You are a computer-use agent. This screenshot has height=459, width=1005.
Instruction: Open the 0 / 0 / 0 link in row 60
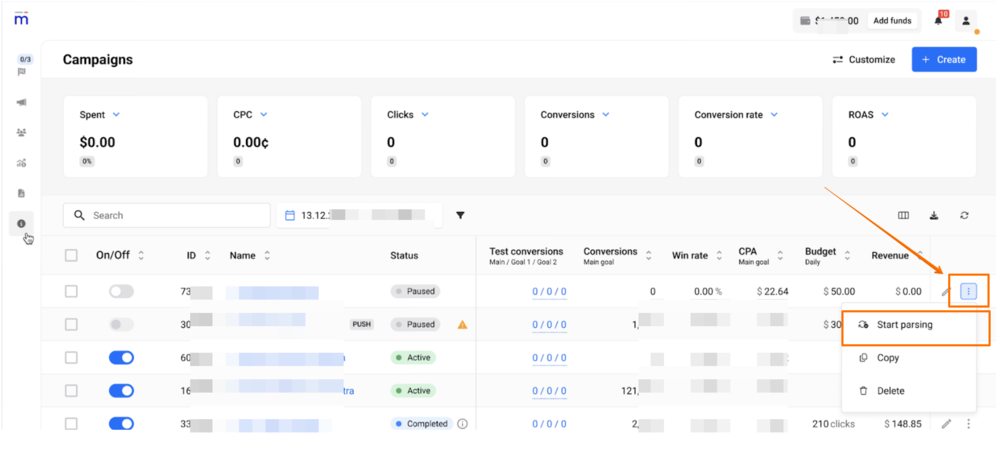(x=549, y=358)
